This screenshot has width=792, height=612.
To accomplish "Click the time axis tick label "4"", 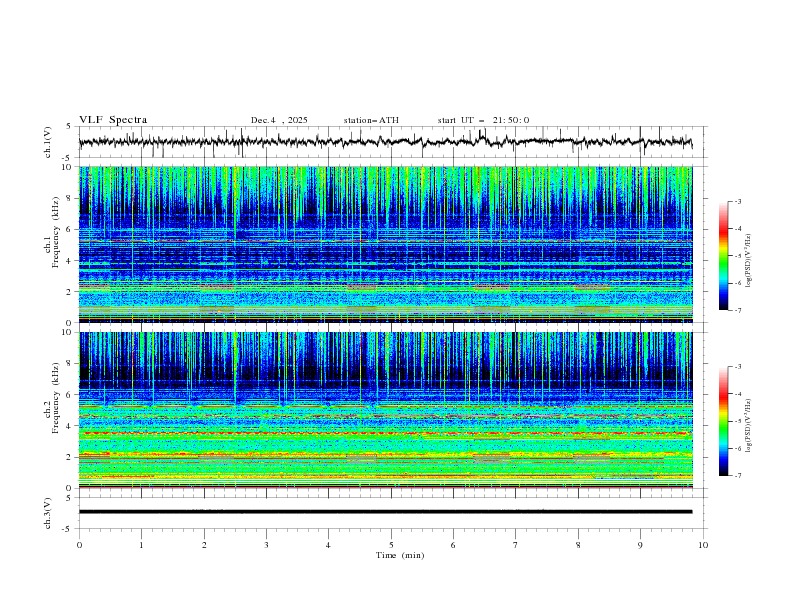I will pyautogui.click(x=328, y=545).
